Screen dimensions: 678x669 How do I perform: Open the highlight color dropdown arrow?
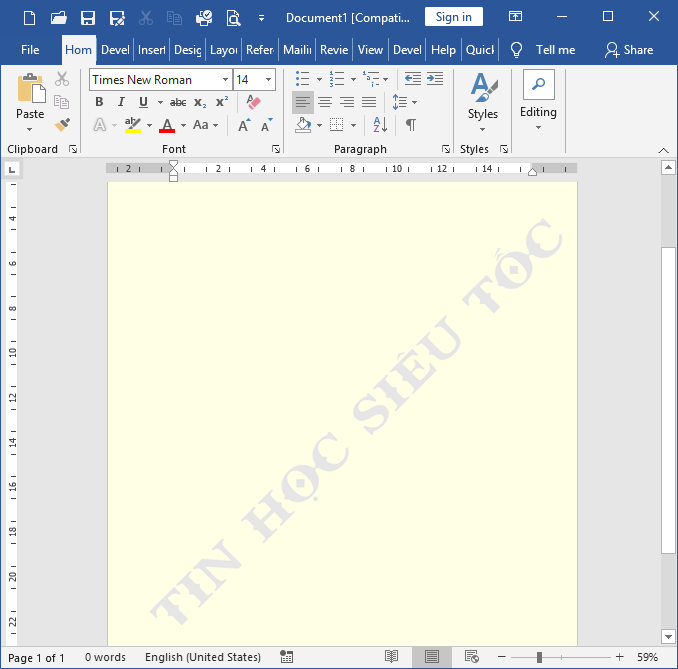[x=149, y=125]
